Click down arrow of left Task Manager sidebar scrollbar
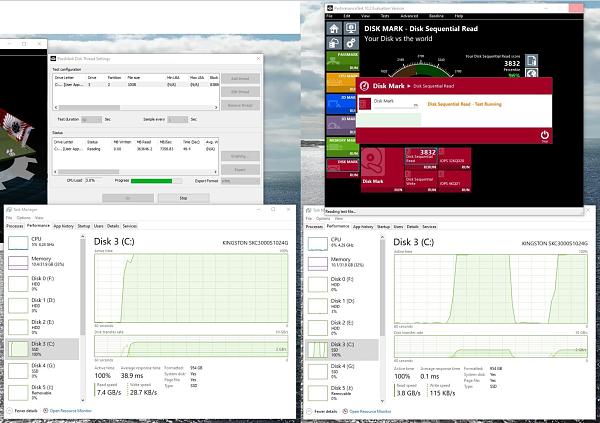The image size is (600, 423). click(x=83, y=400)
